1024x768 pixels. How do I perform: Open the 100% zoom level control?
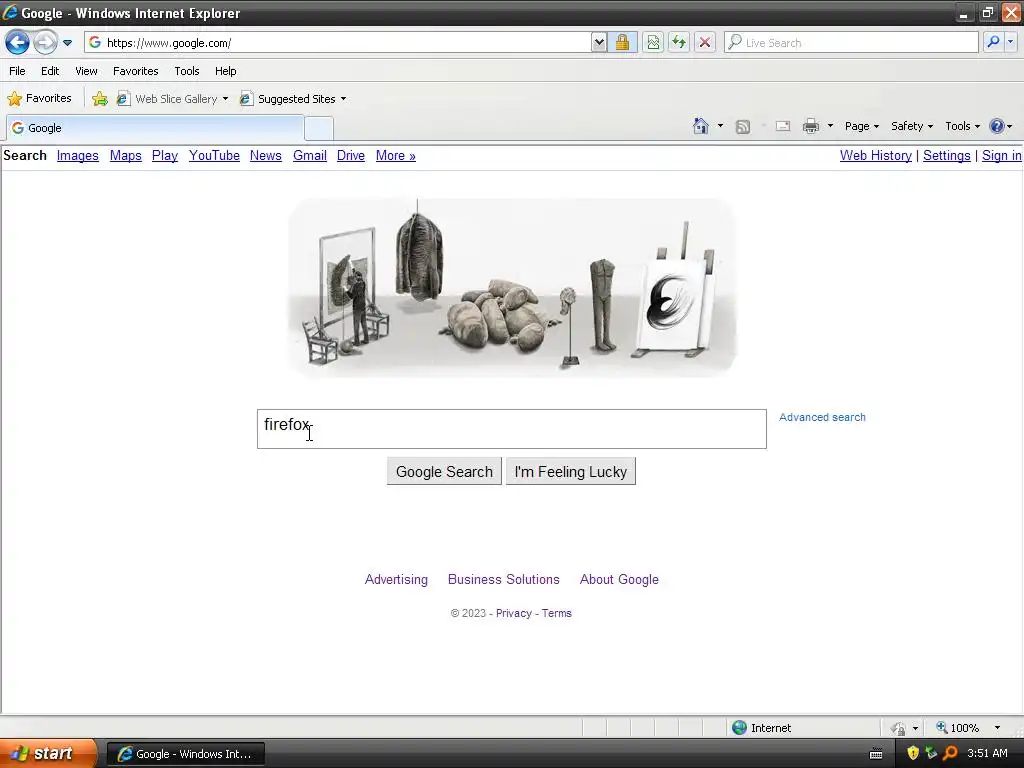coord(967,728)
